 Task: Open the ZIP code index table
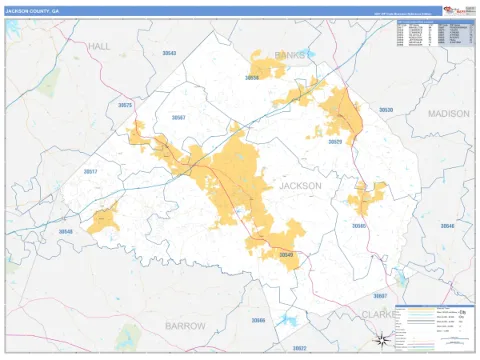(x=436, y=33)
